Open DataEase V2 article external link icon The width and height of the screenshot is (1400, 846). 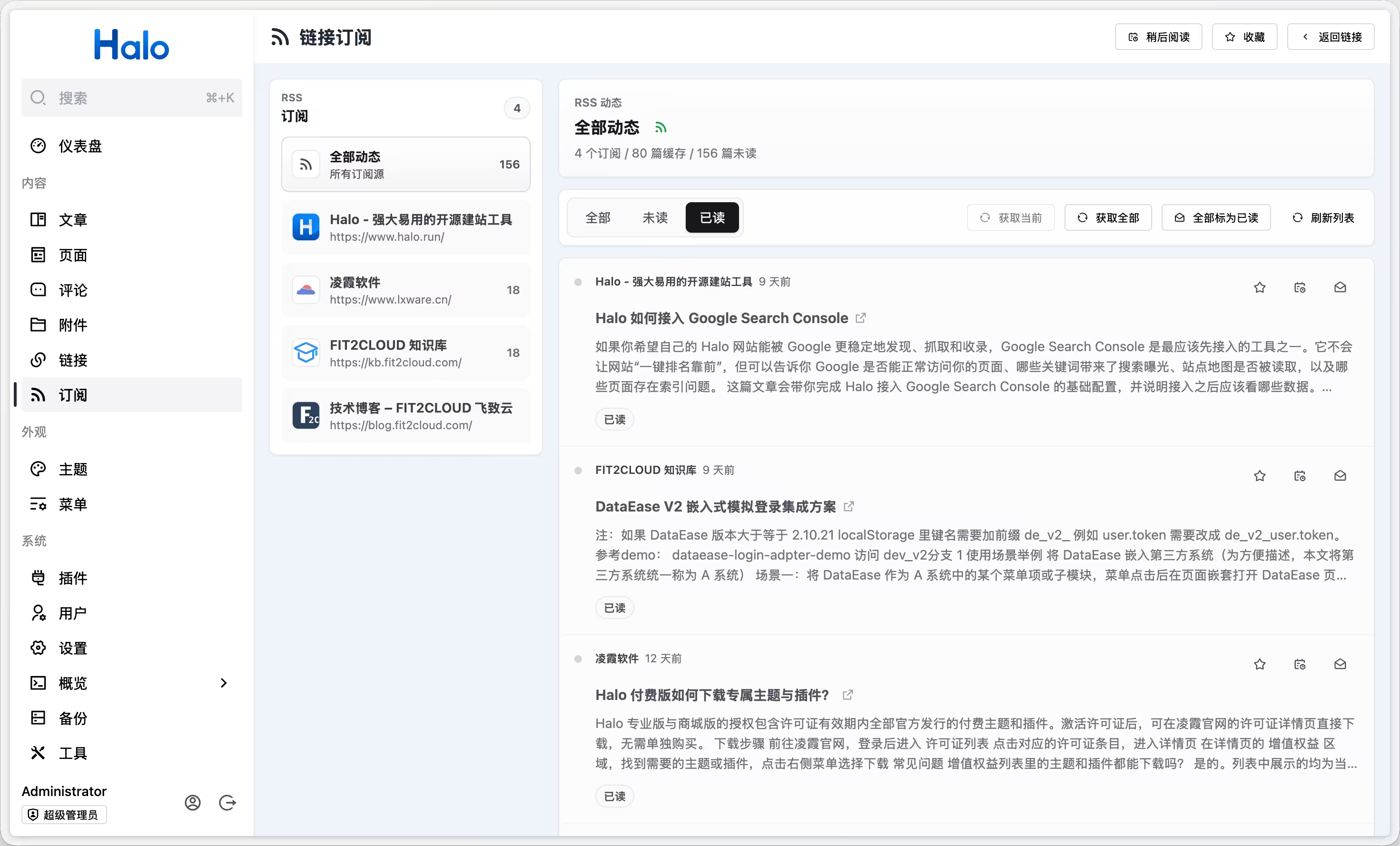click(849, 506)
